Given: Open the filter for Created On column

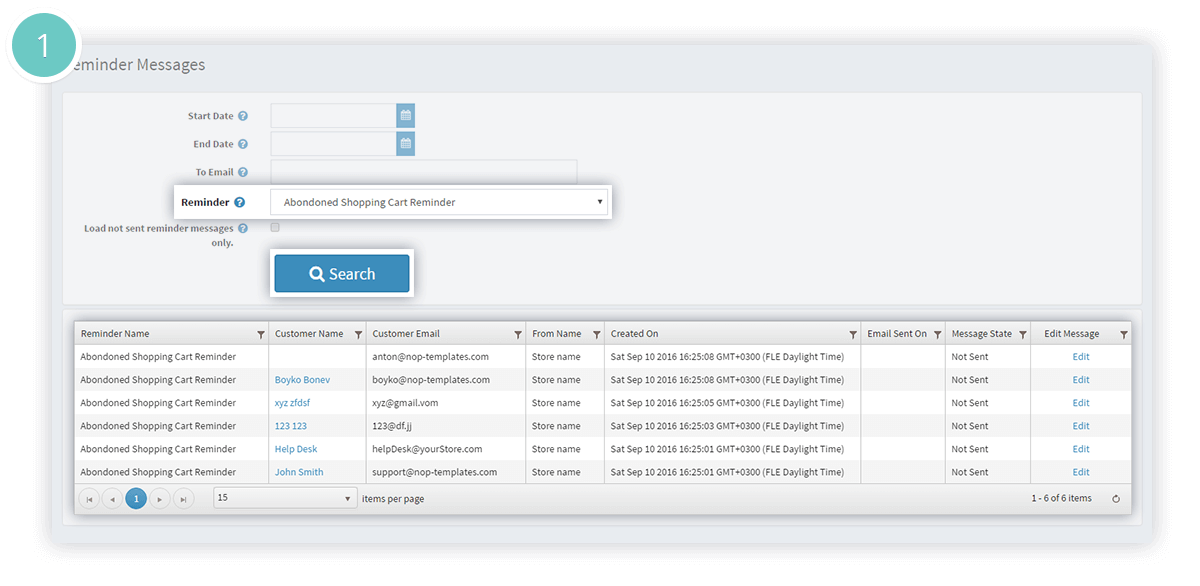Looking at the screenshot, I should click(853, 334).
